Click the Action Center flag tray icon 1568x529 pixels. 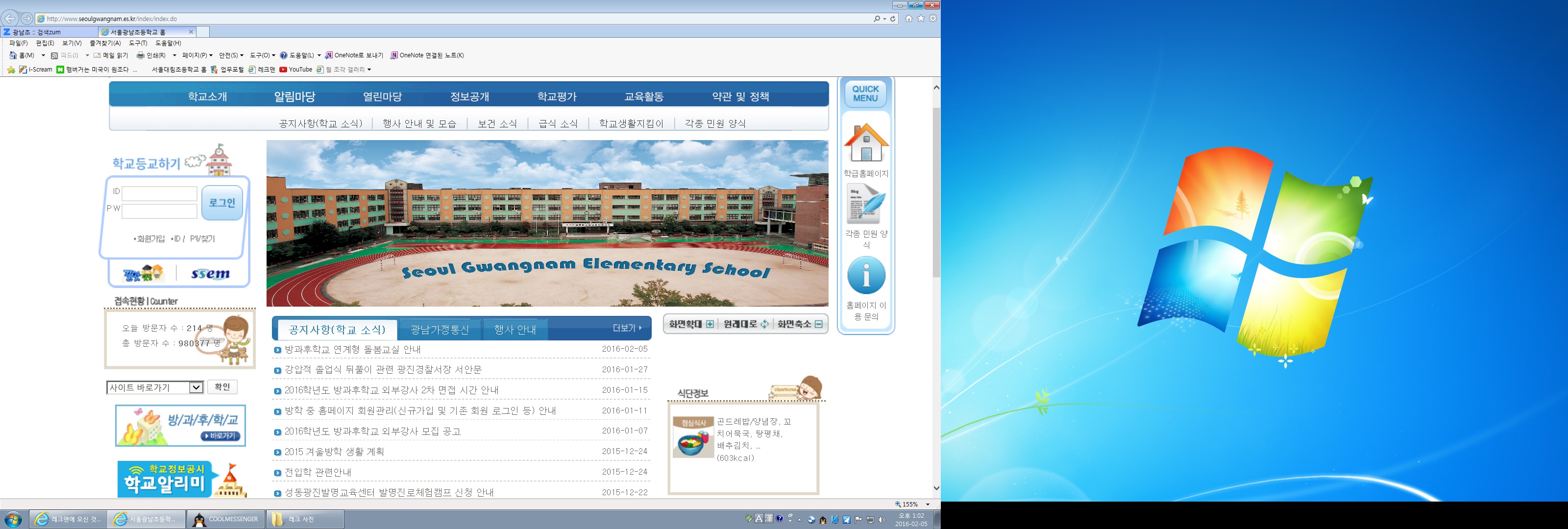pyautogui.click(x=858, y=520)
